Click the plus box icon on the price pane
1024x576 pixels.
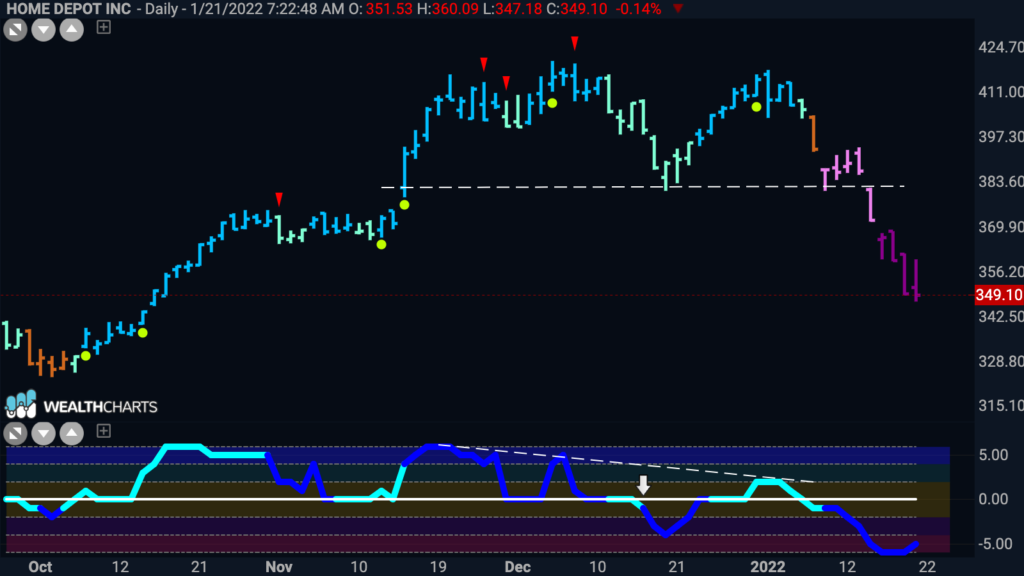(103, 27)
